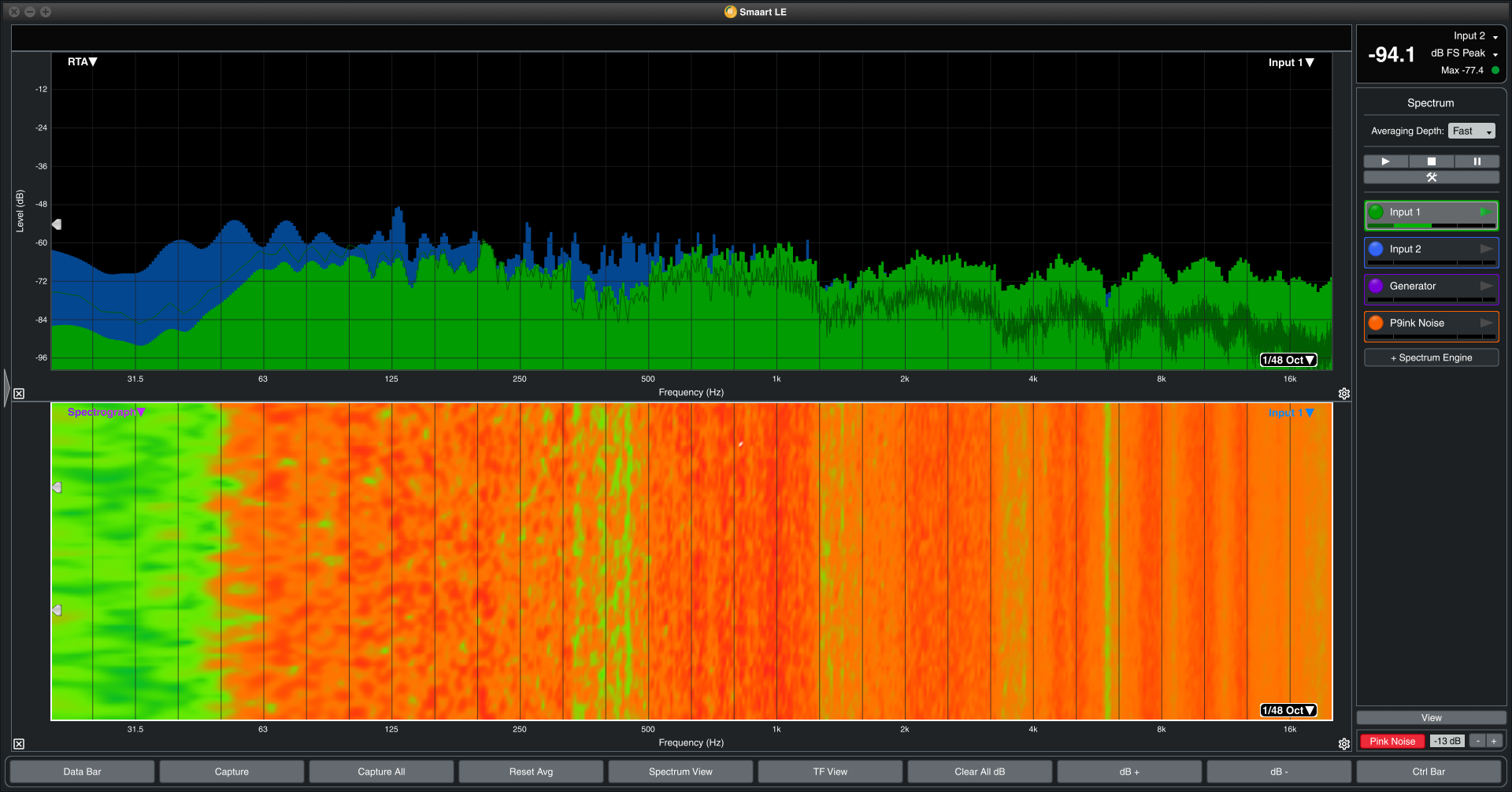Click the lower spectrograph range marker

click(x=57, y=610)
